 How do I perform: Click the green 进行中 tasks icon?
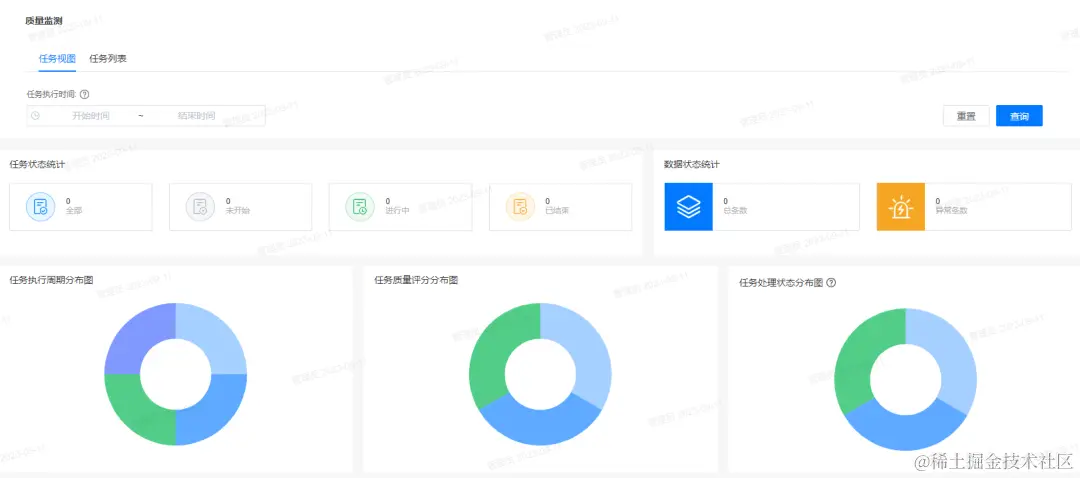tap(360, 207)
